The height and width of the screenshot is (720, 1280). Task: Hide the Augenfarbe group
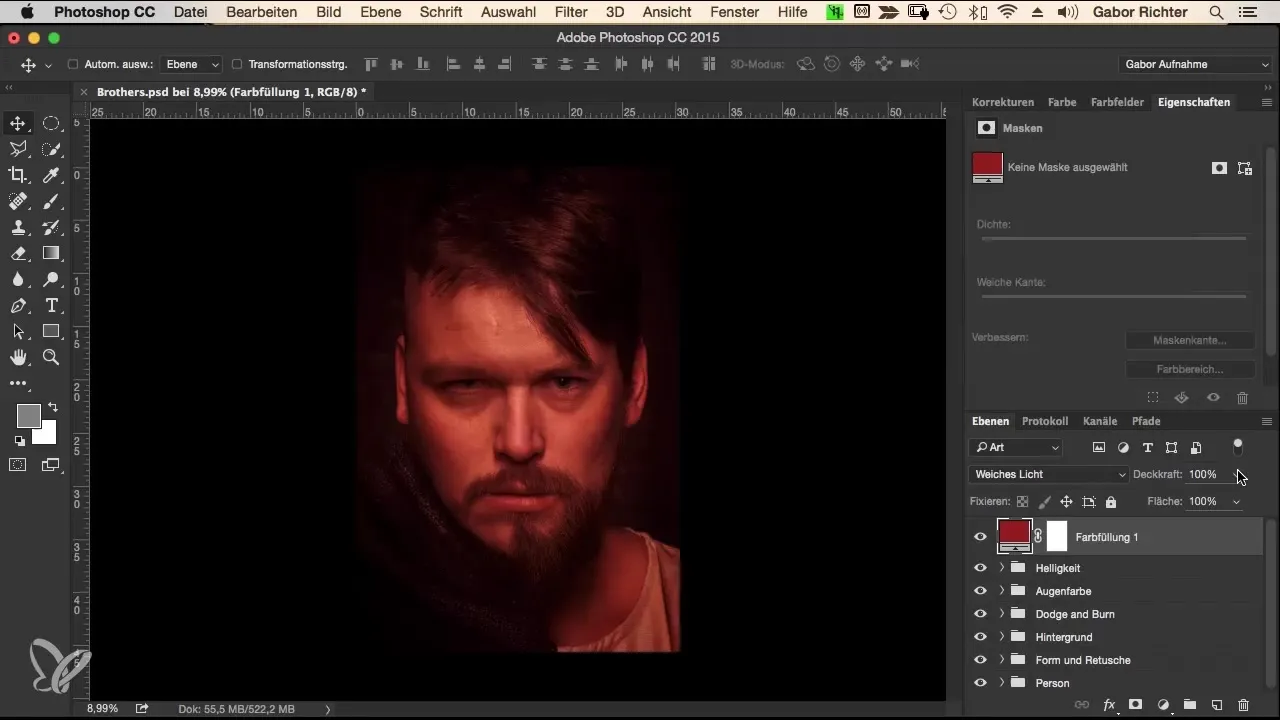click(x=980, y=591)
